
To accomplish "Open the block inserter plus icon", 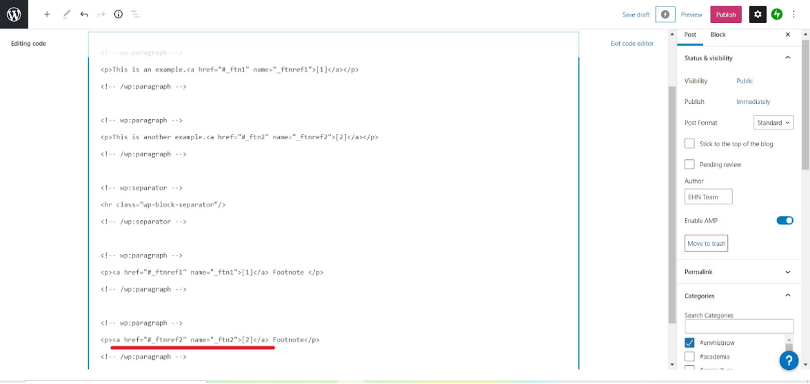I will (47, 14).
